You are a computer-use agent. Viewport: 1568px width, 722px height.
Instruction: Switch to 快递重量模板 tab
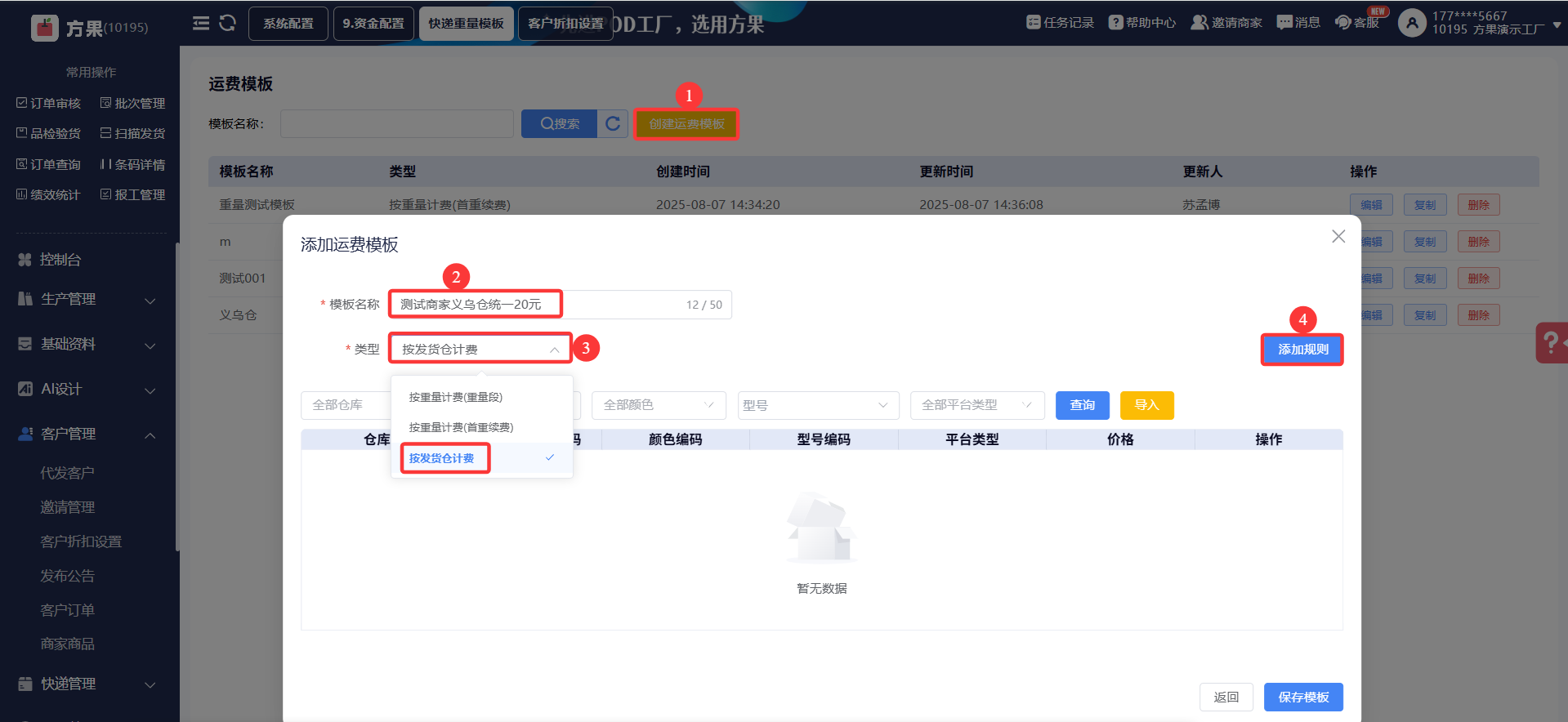tap(467, 24)
